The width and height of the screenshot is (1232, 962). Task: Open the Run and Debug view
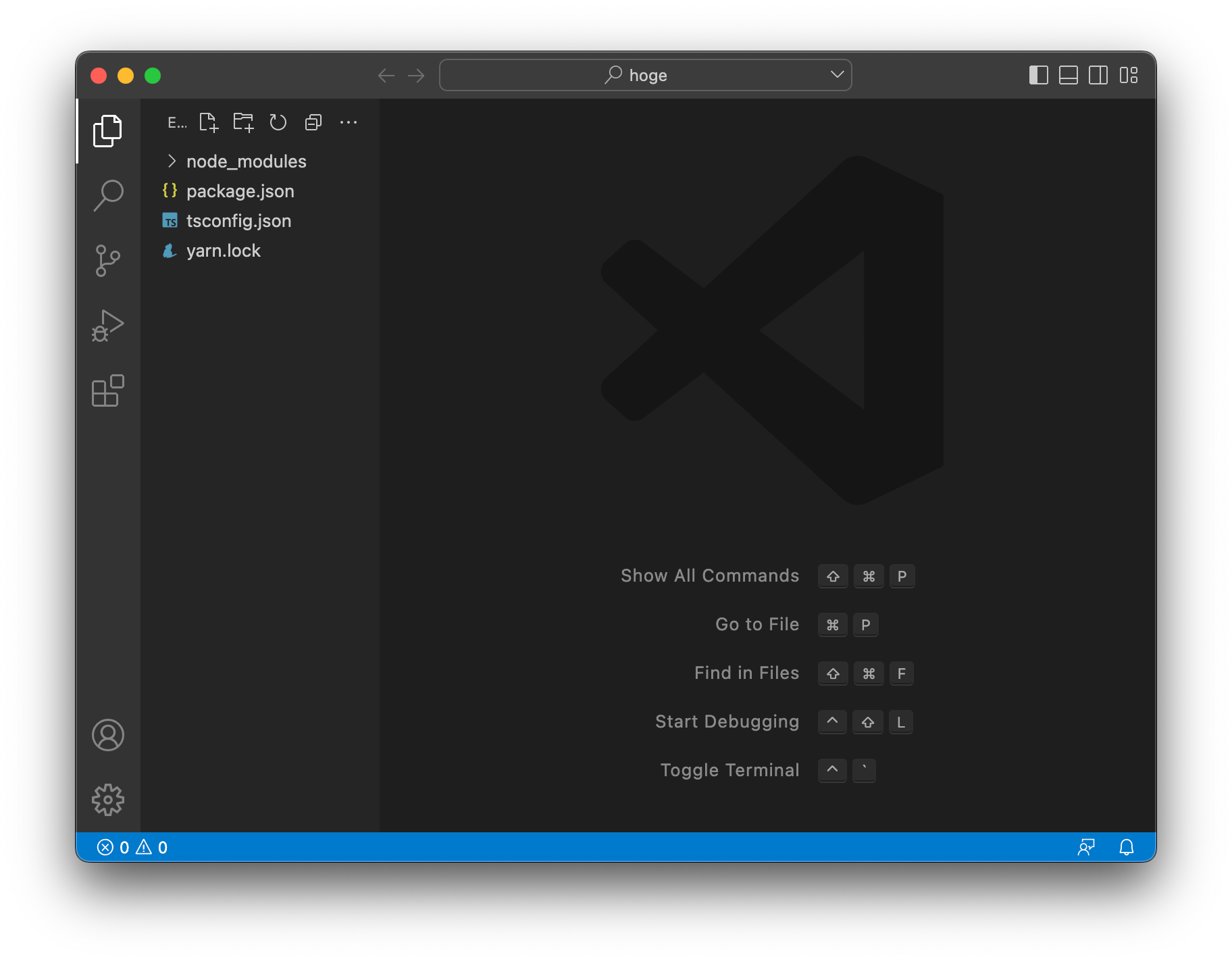point(107,326)
